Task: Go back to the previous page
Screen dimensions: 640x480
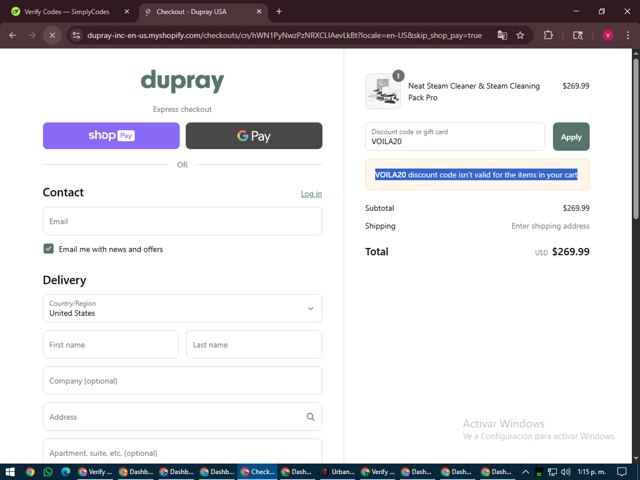Action: 13,36
